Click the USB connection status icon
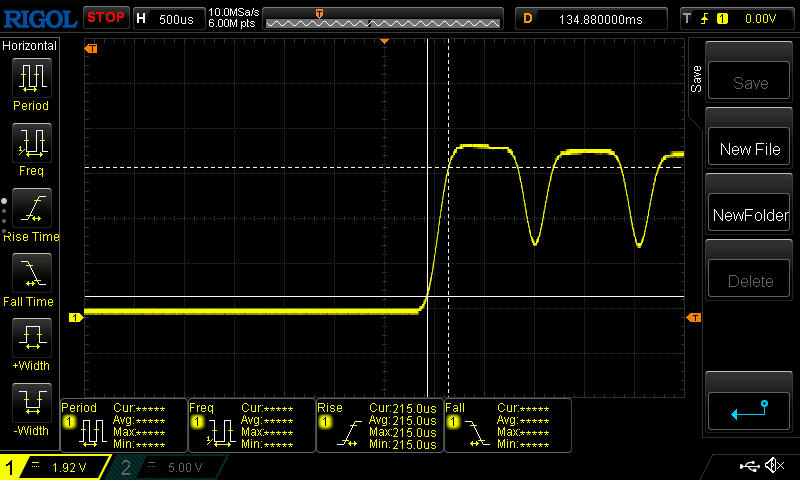 tap(749, 465)
